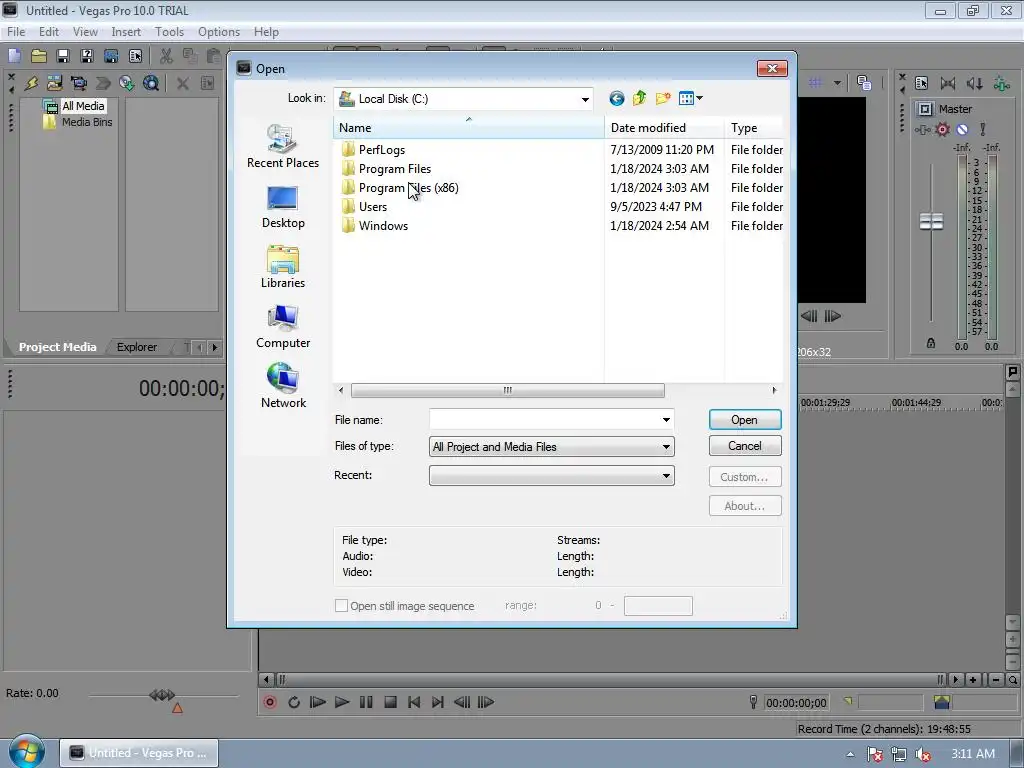Image resolution: width=1024 pixels, height=768 pixels.
Task: Click Pause in the transport bar
Action: [x=366, y=702]
